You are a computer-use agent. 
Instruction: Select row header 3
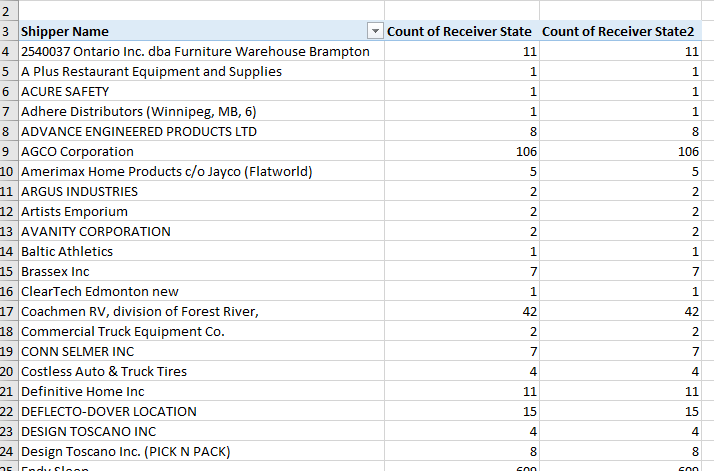tap(9, 31)
